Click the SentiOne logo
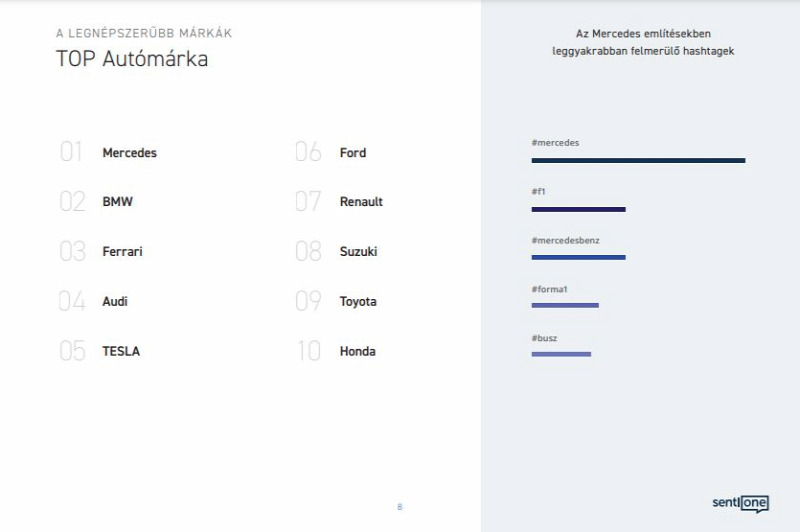The height and width of the screenshot is (532, 800). pyautogui.click(x=740, y=503)
